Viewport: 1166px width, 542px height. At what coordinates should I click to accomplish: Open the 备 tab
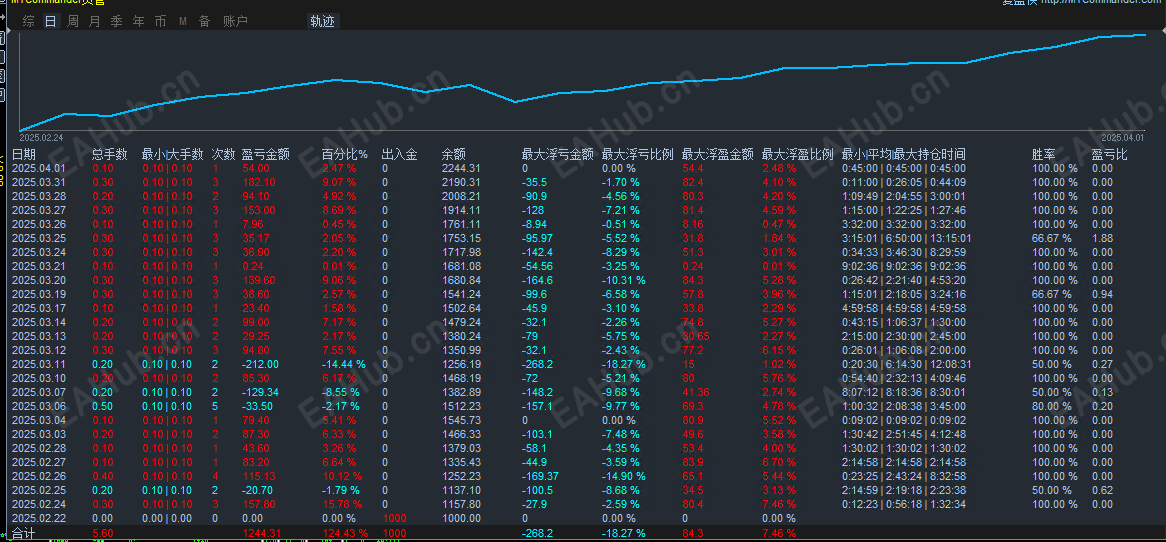click(x=204, y=22)
